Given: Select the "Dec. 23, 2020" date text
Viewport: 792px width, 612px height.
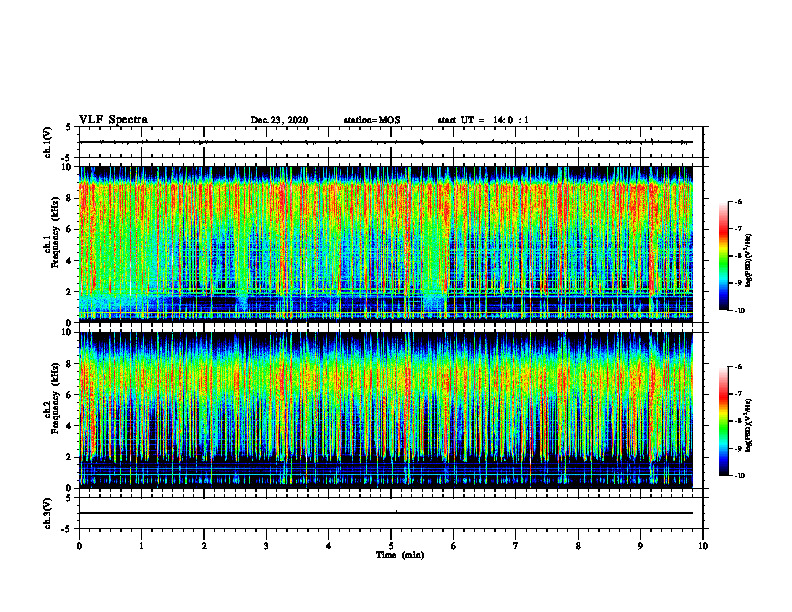Looking at the screenshot, I should click(279, 120).
